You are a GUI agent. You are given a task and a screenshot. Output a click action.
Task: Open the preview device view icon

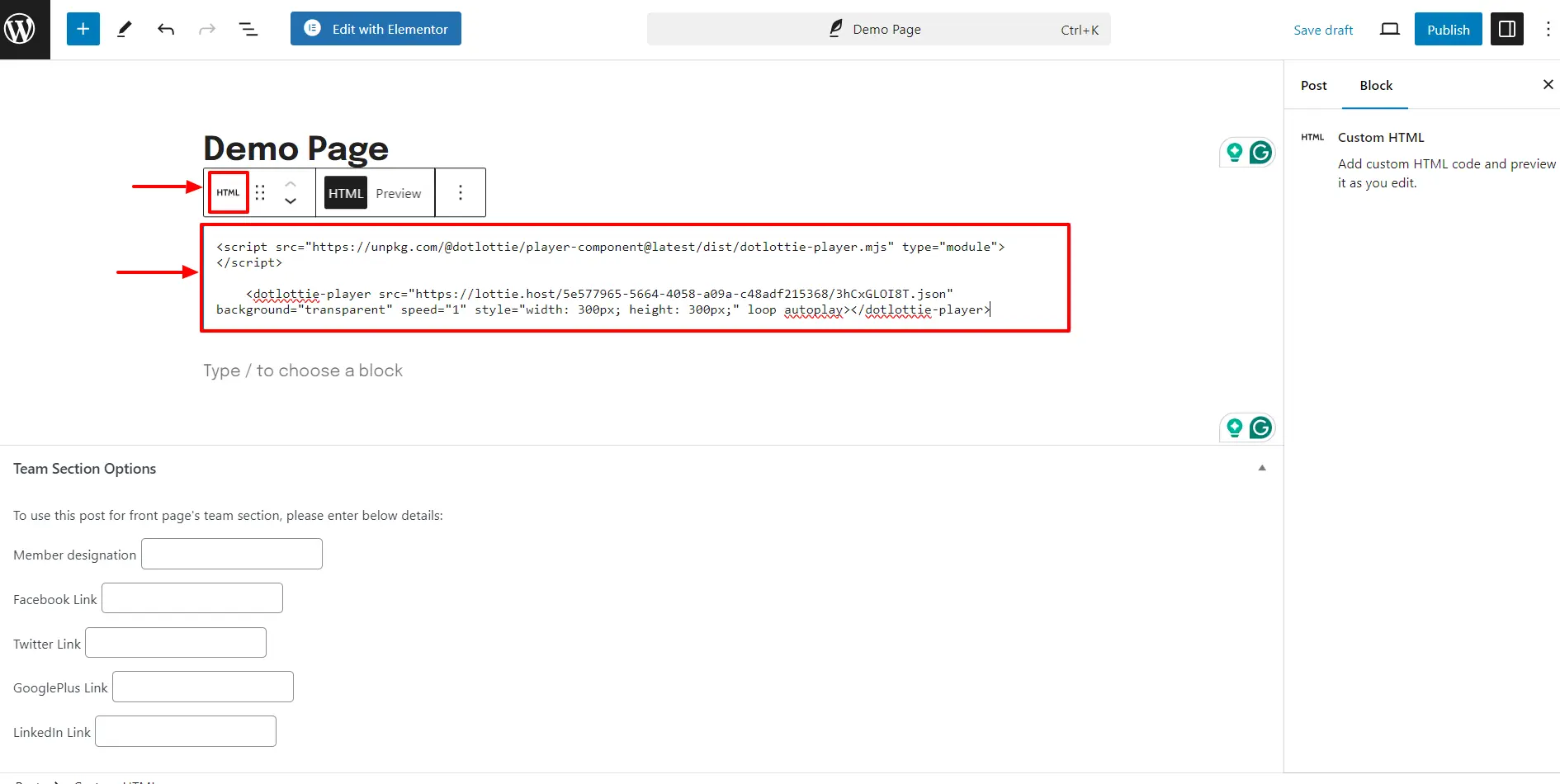1390,29
